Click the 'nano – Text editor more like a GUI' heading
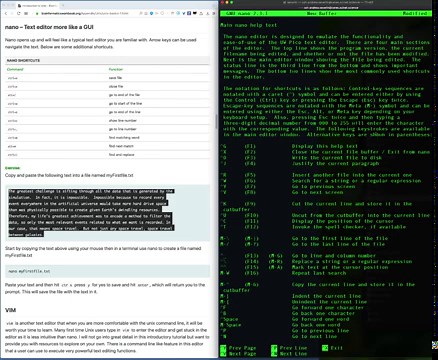The image size is (438, 360). click(49, 27)
